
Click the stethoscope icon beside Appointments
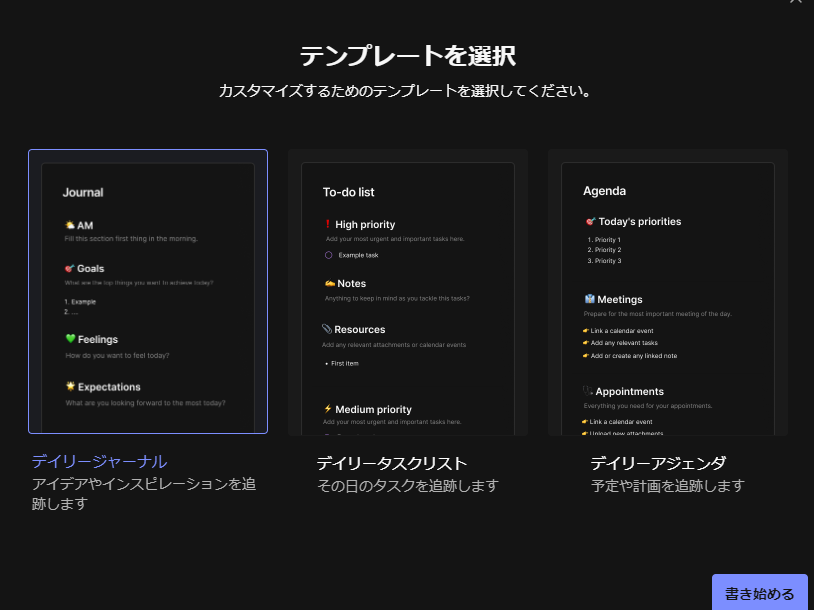click(588, 390)
